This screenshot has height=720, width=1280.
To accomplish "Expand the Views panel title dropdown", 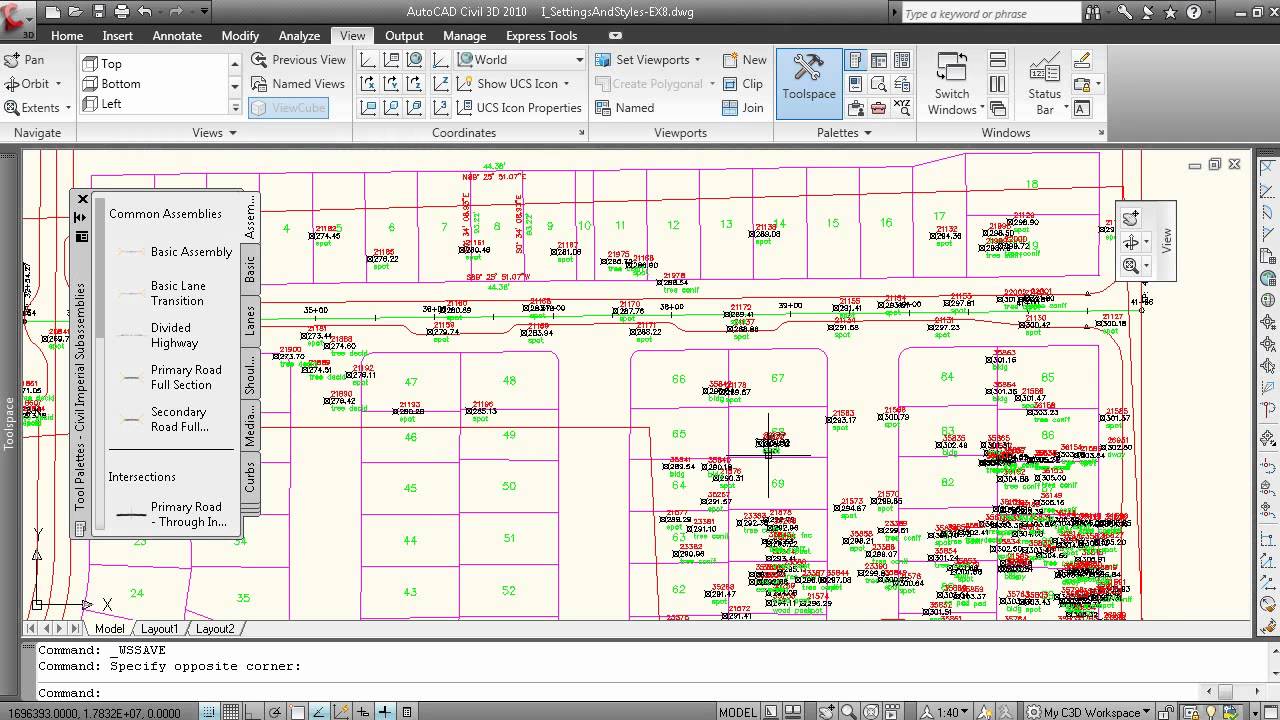I will tap(214, 132).
